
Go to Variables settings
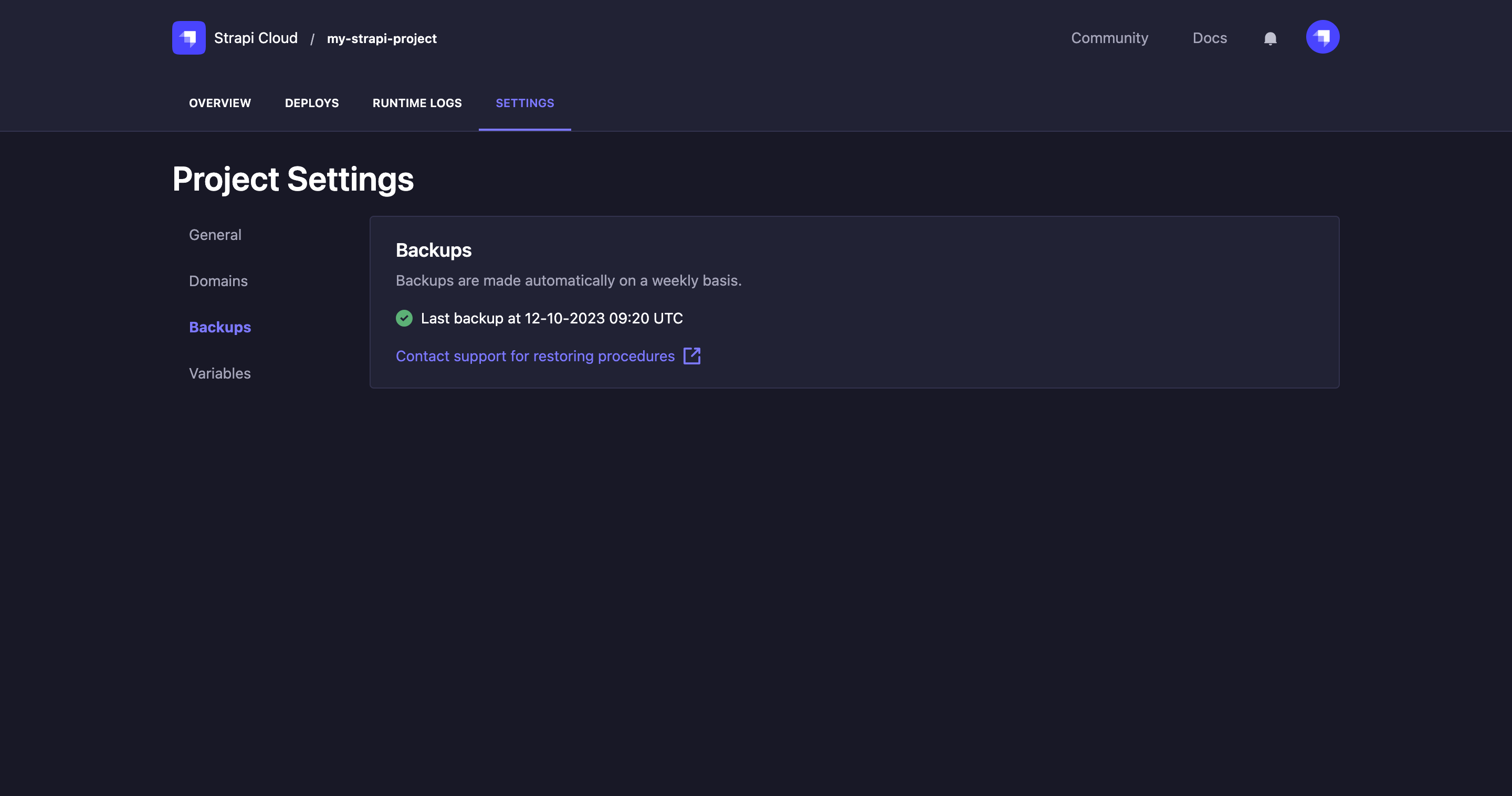219,373
